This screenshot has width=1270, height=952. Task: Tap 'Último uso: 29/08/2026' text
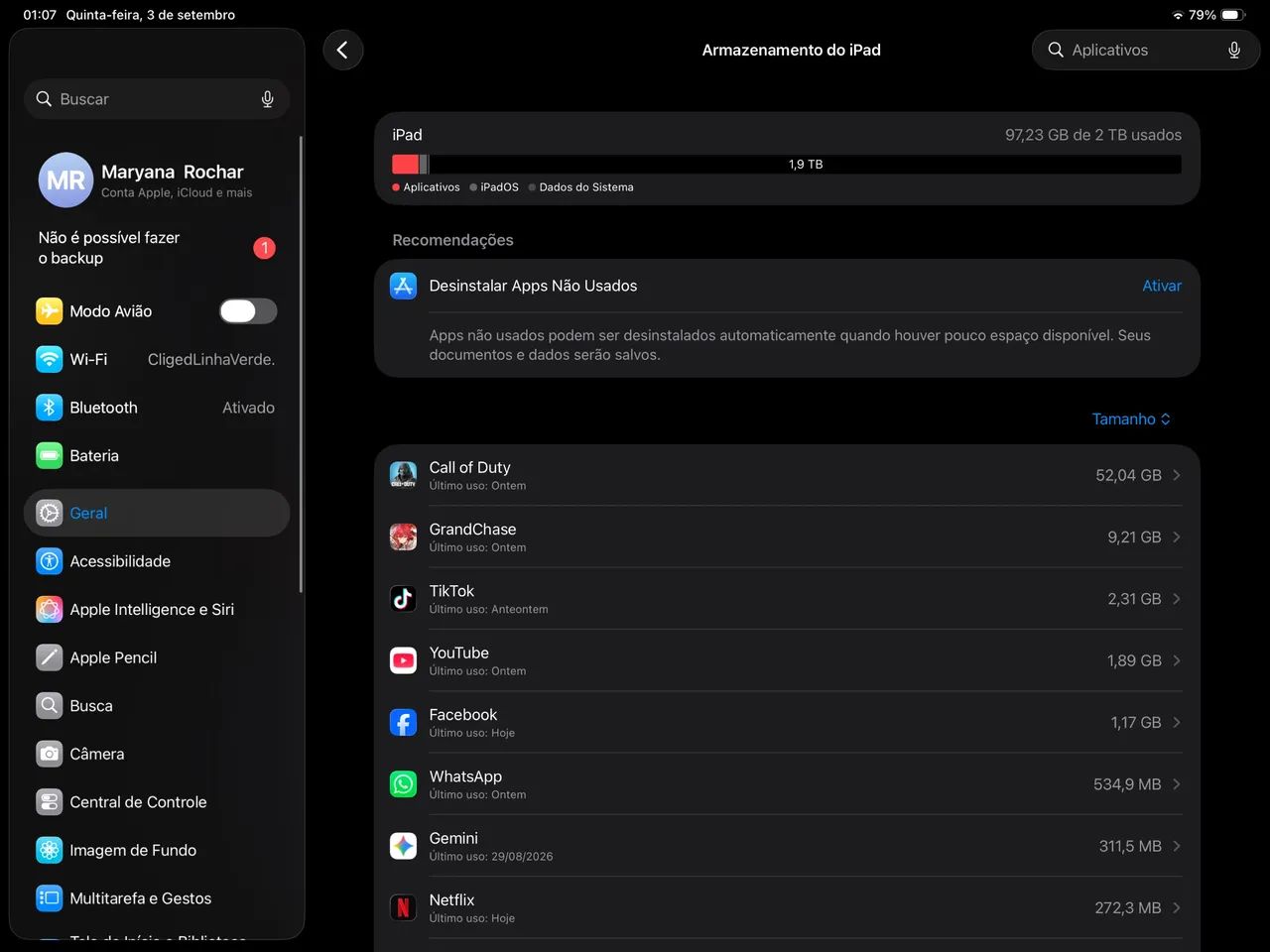point(491,857)
